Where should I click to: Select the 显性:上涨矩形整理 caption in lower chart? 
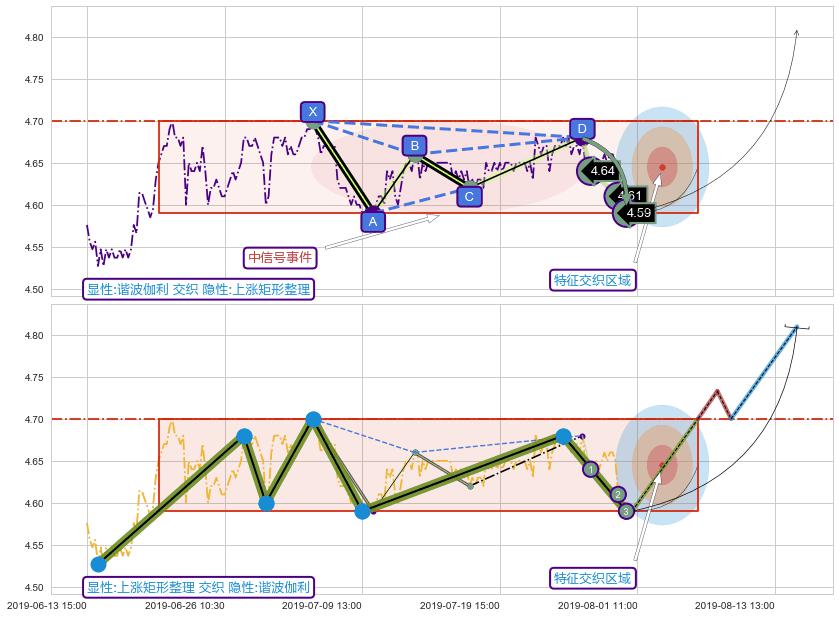(x=198, y=588)
